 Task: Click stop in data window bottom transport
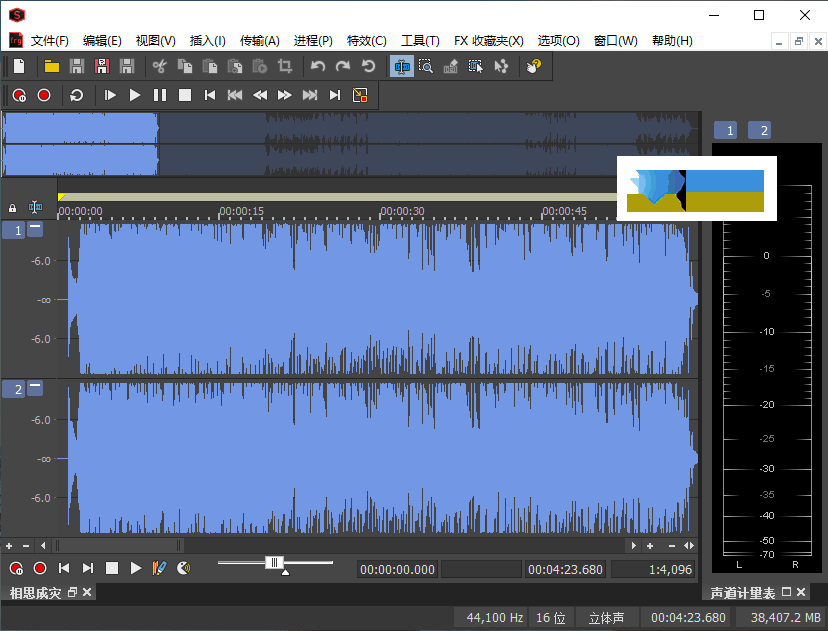pos(111,568)
